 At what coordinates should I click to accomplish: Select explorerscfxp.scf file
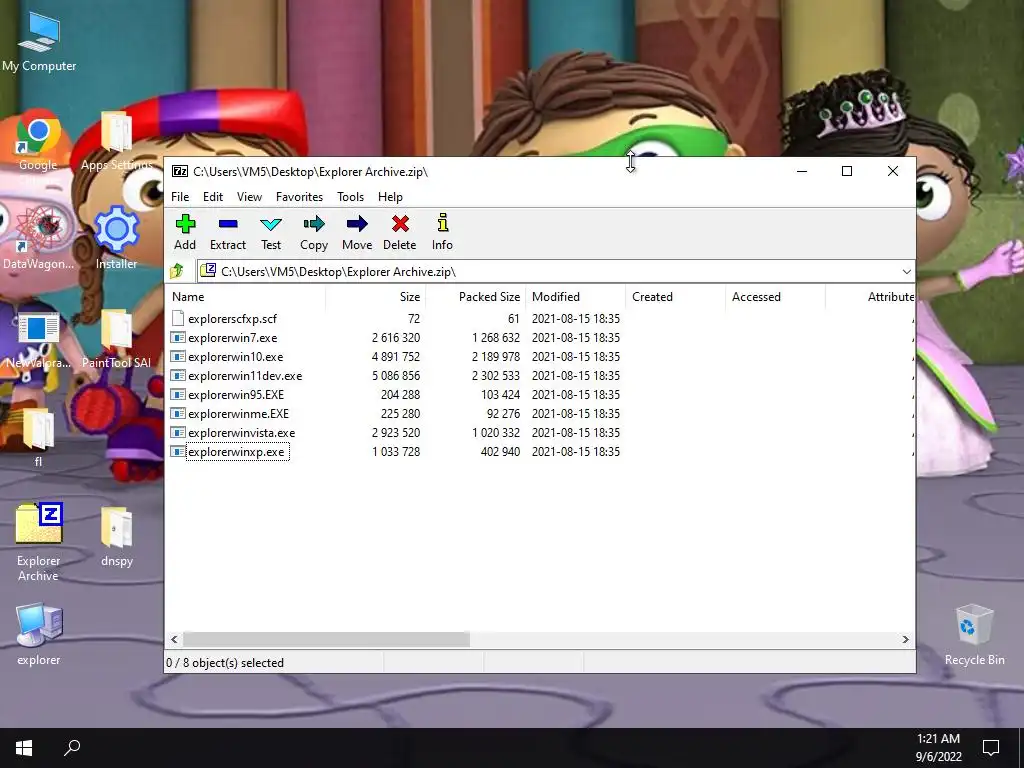pyautogui.click(x=232, y=319)
